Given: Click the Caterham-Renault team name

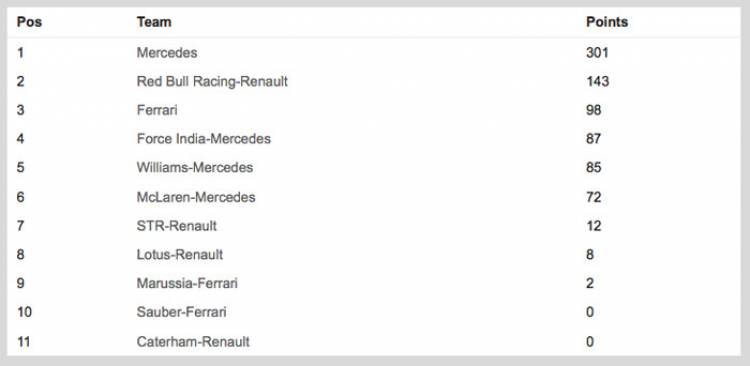Looking at the screenshot, I should click(193, 342).
